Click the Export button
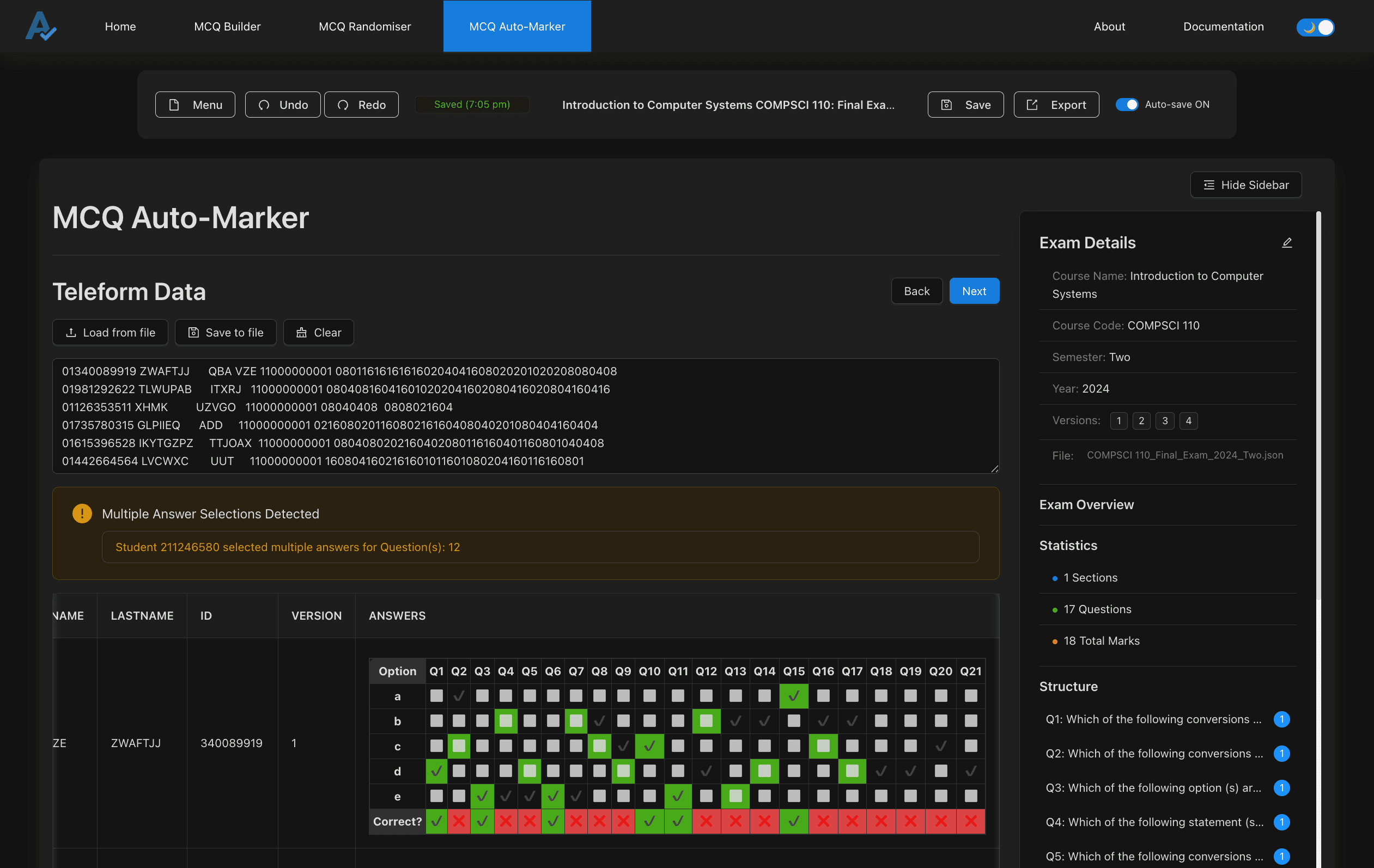The width and height of the screenshot is (1374, 868). (x=1056, y=105)
